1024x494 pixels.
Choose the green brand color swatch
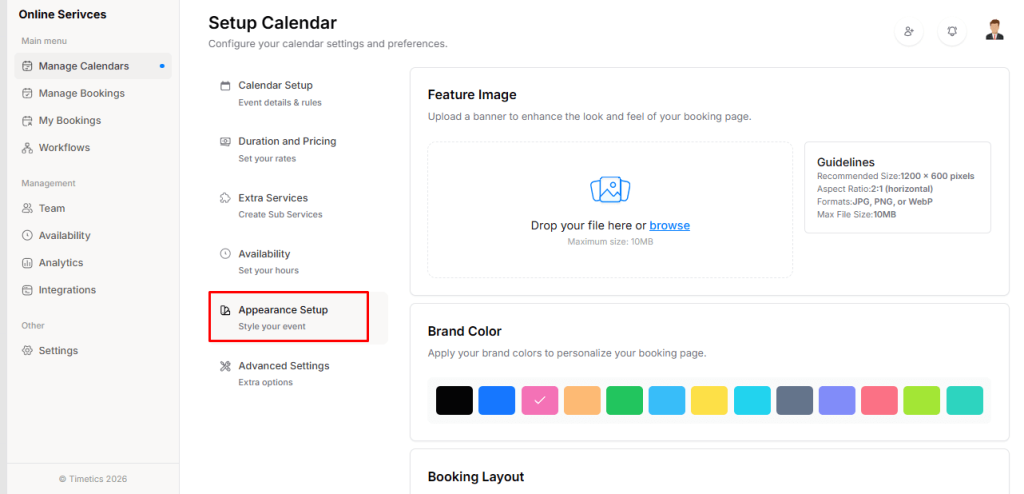pyautogui.click(x=624, y=400)
